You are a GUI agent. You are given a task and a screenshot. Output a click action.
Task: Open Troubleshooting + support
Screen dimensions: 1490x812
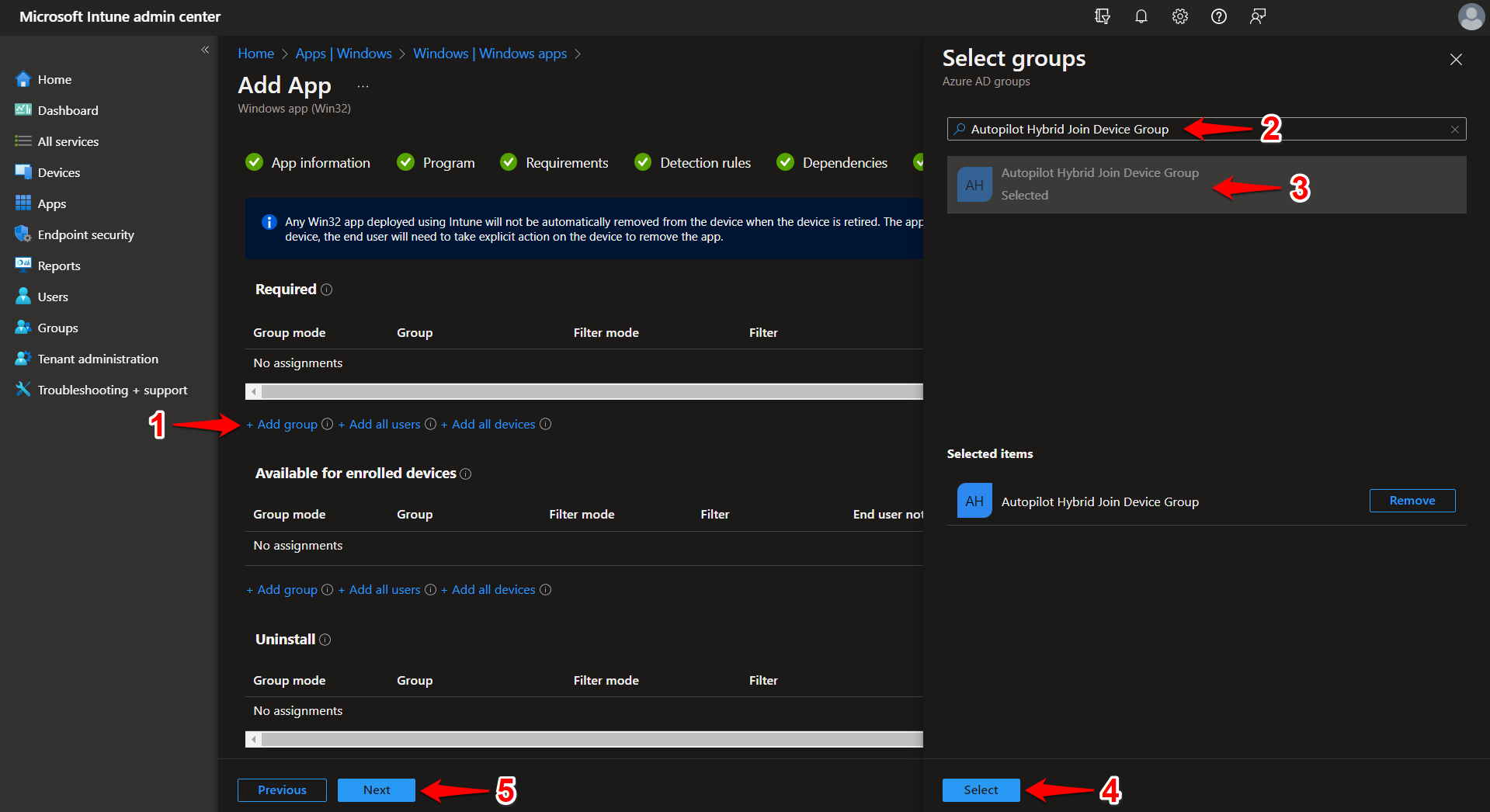(112, 389)
